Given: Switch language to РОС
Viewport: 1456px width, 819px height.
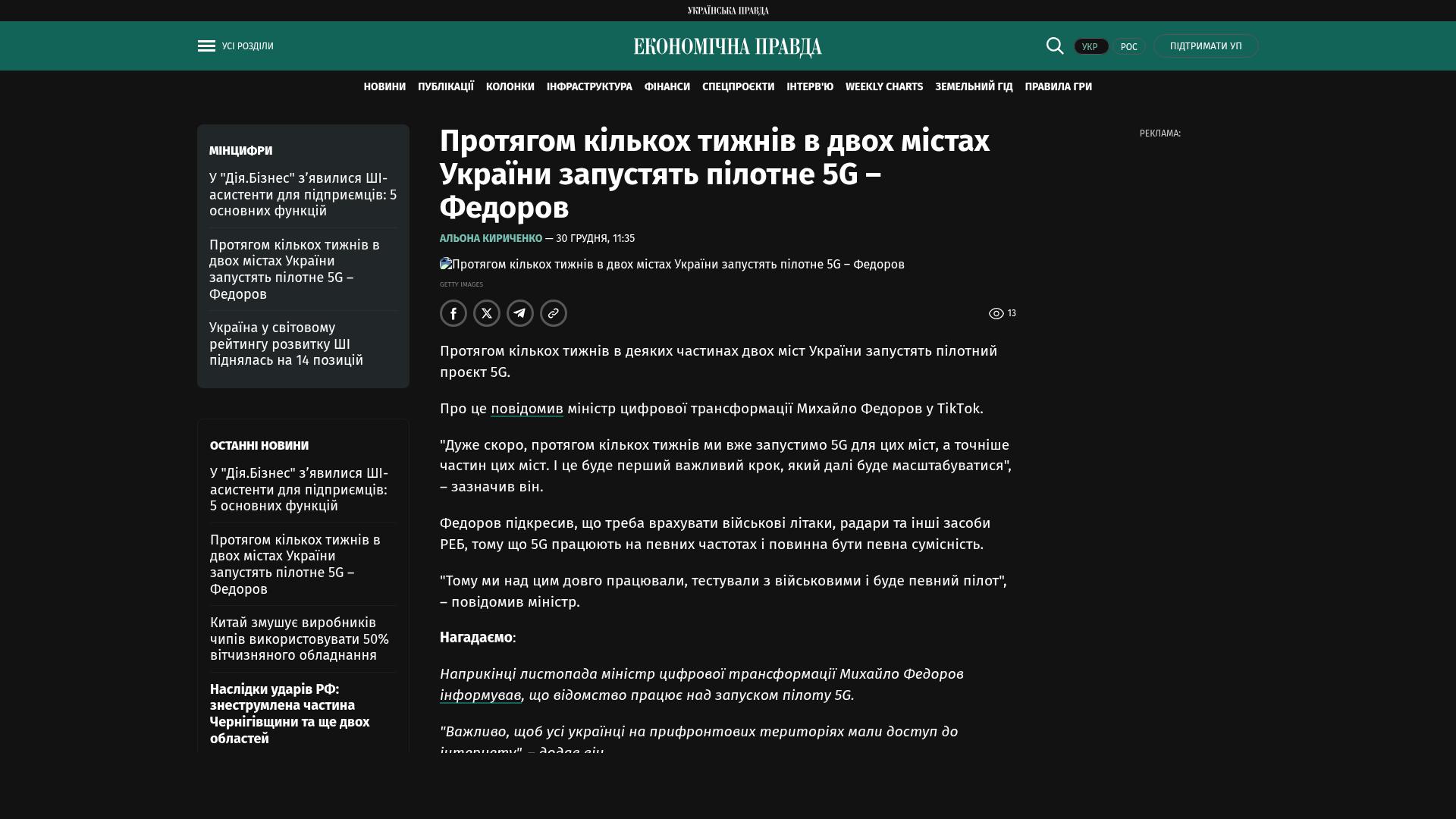Looking at the screenshot, I should [1128, 46].
